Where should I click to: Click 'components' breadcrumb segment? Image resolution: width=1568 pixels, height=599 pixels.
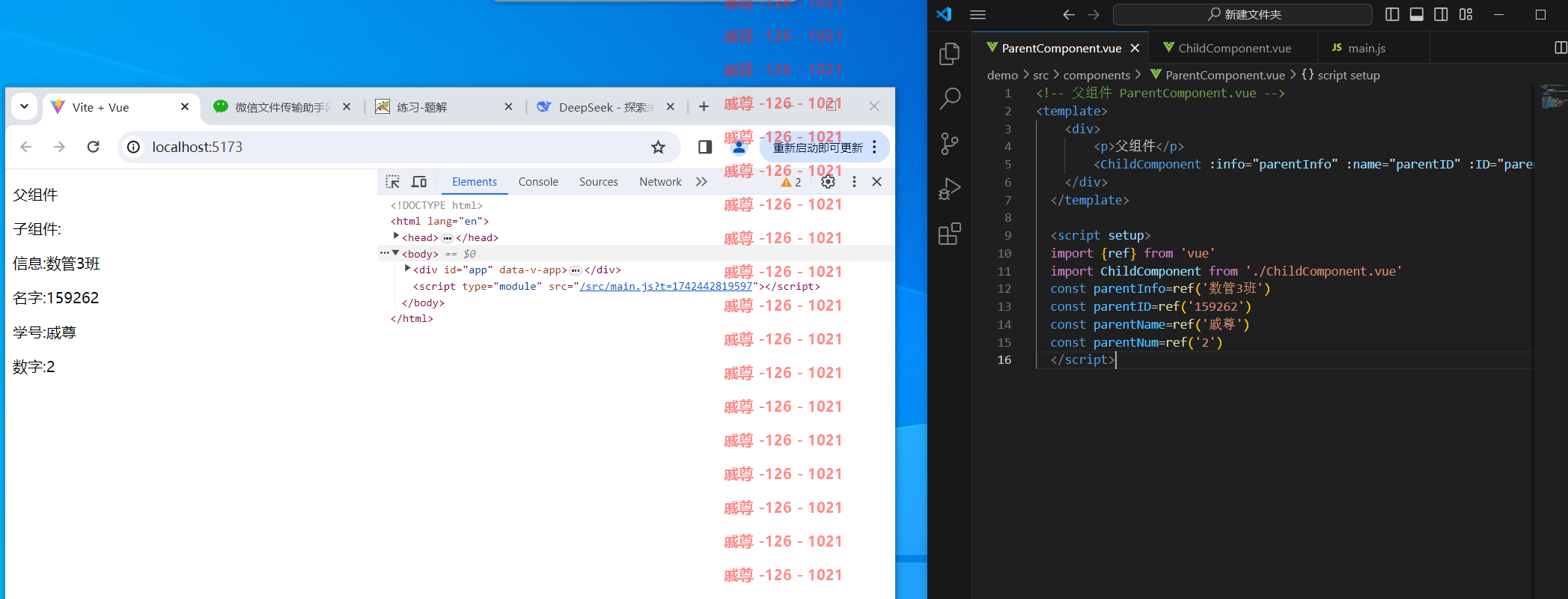[1096, 75]
